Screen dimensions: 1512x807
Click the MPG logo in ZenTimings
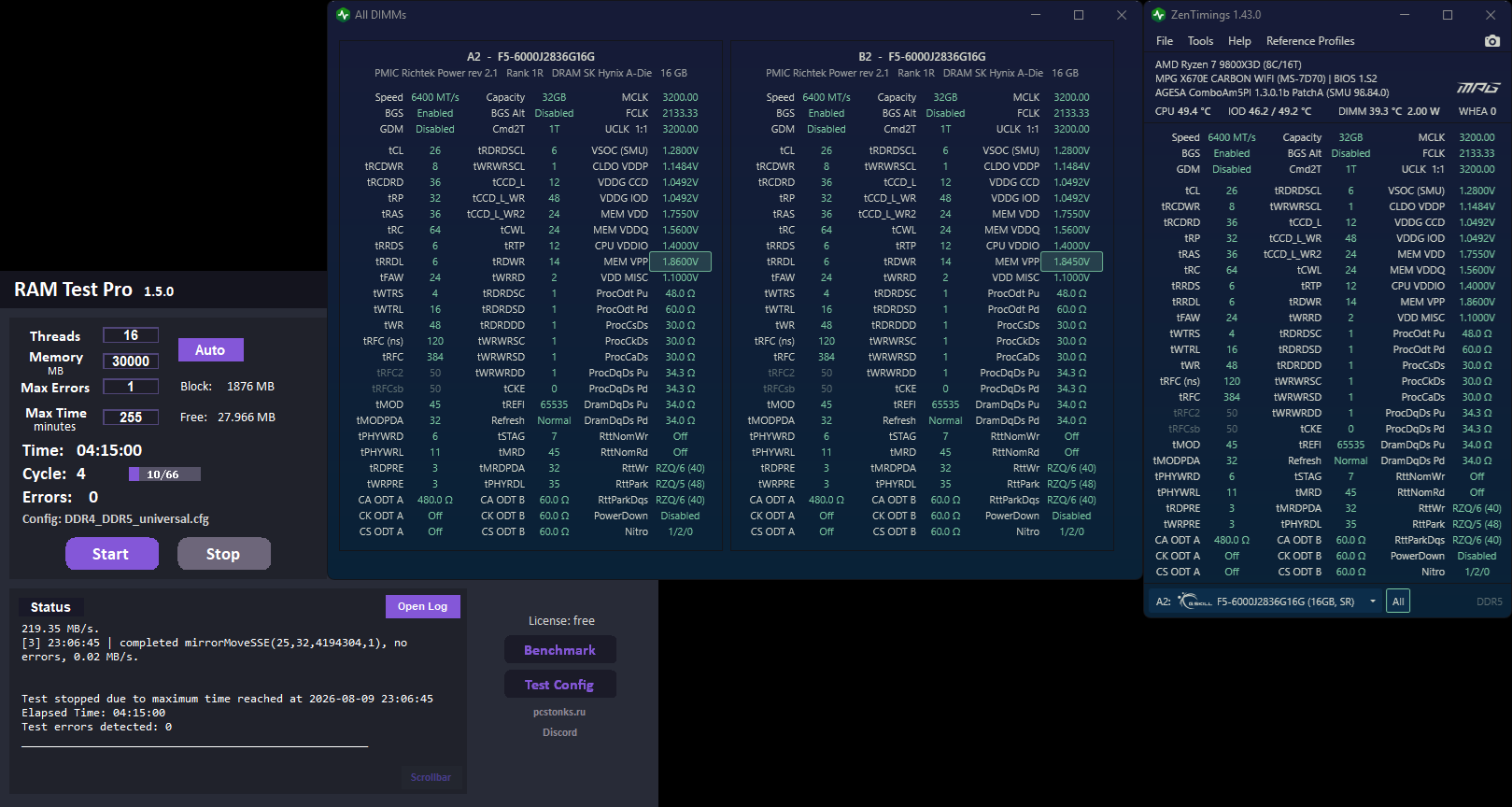click(1478, 87)
